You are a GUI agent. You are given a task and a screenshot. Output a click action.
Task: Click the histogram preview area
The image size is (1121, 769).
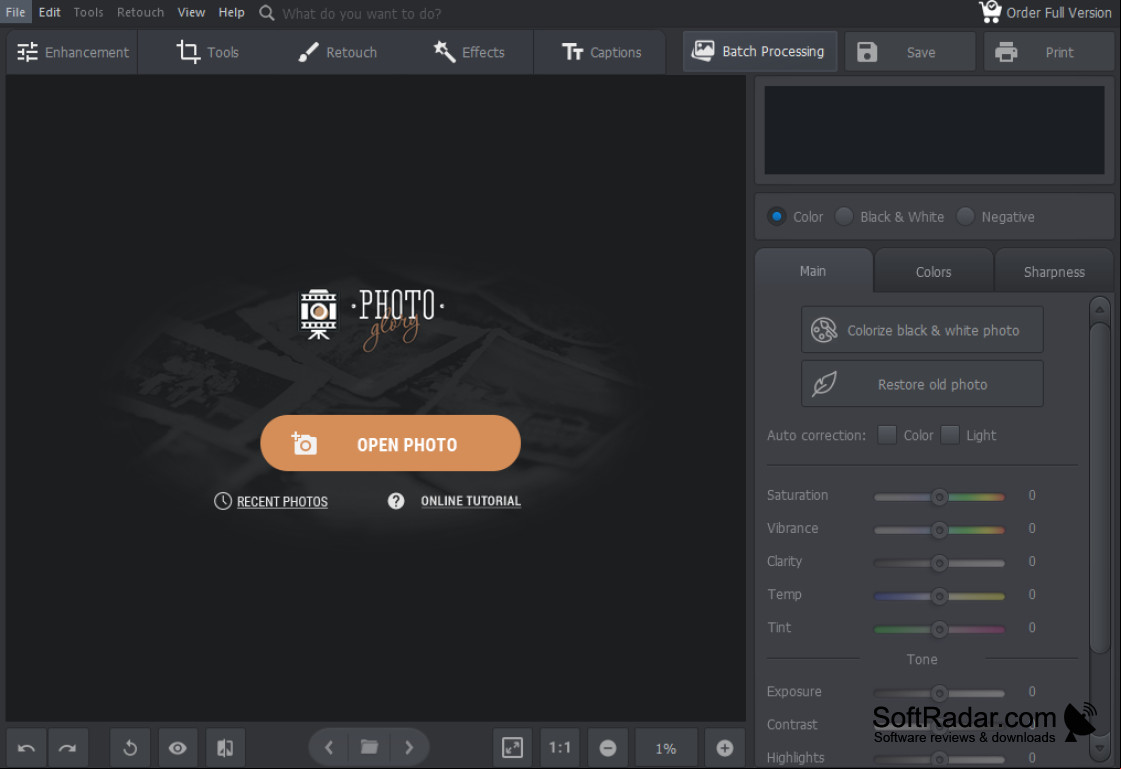click(x=934, y=130)
